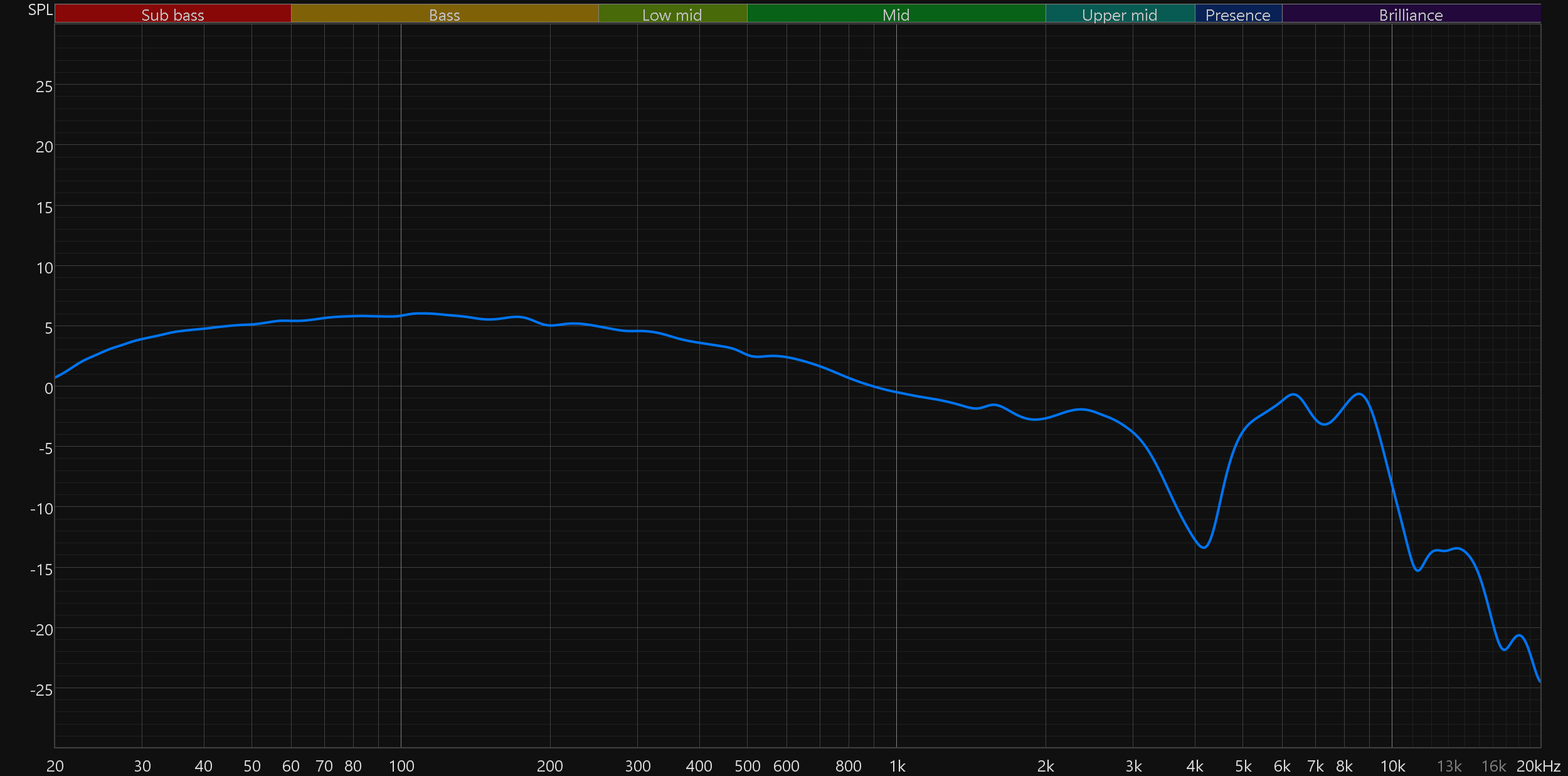Image resolution: width=1568 pixels, height=776 pixels.
Task: Click the 1k frequency axis label
Action: click(897, 766)
